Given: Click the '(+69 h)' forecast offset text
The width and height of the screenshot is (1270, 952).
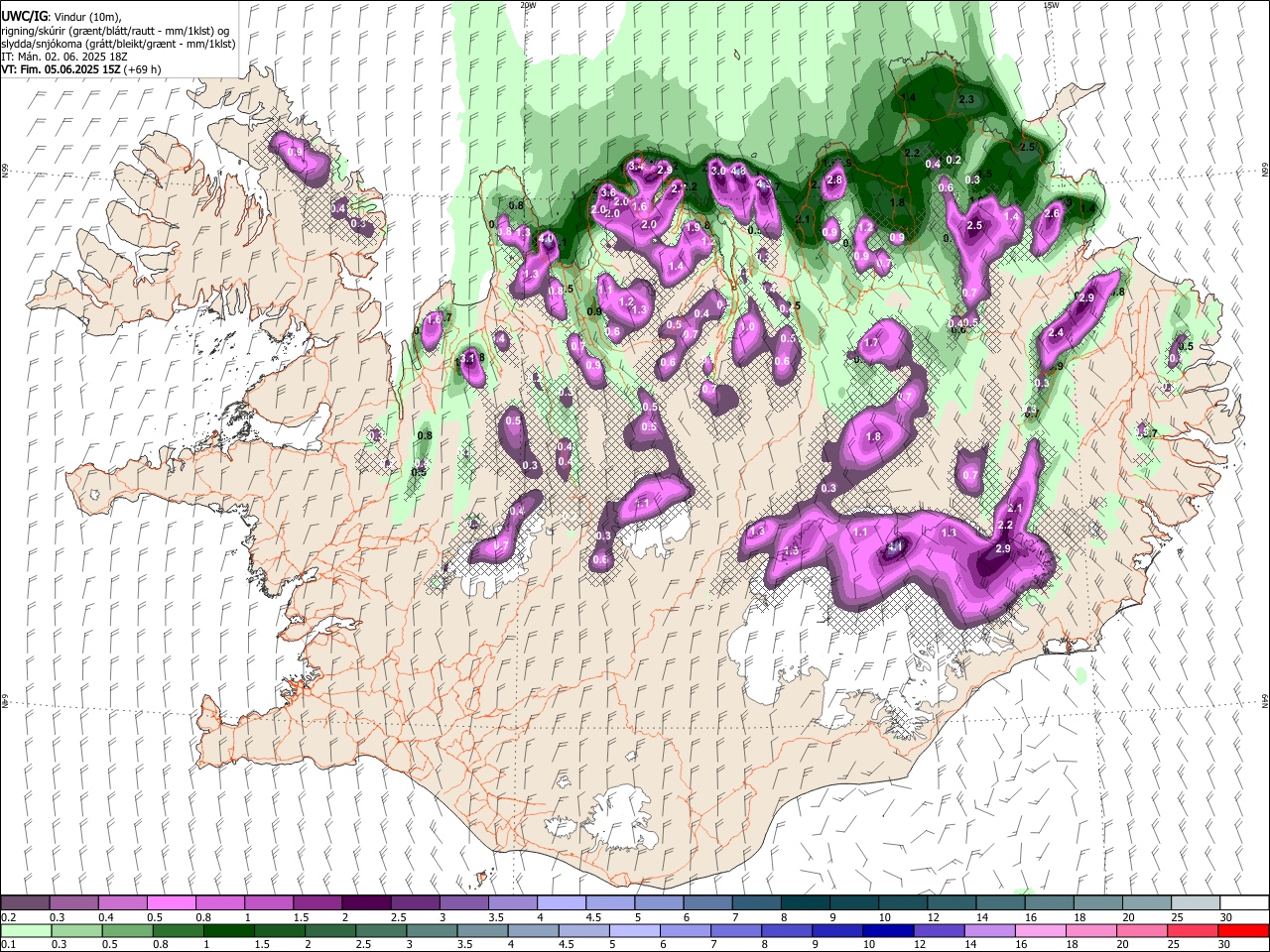Looking at the screenshot, I should tap(142, 69).
